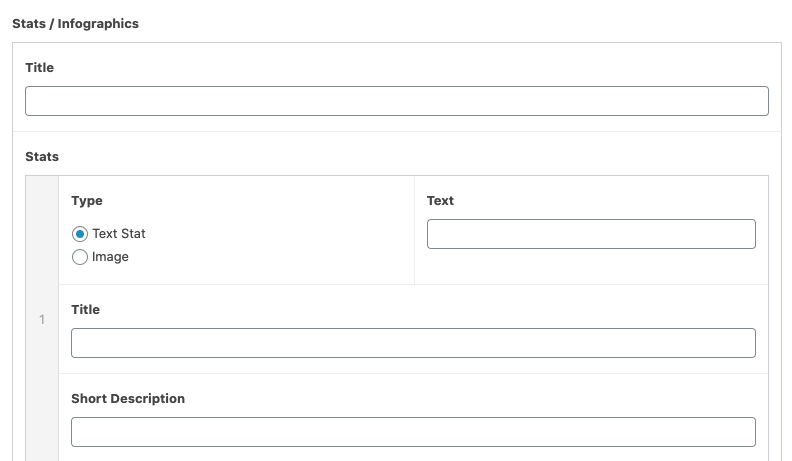Focus the Short Description input field
Viewport: 792px width, 461px height.
click(x=413, y=432)
